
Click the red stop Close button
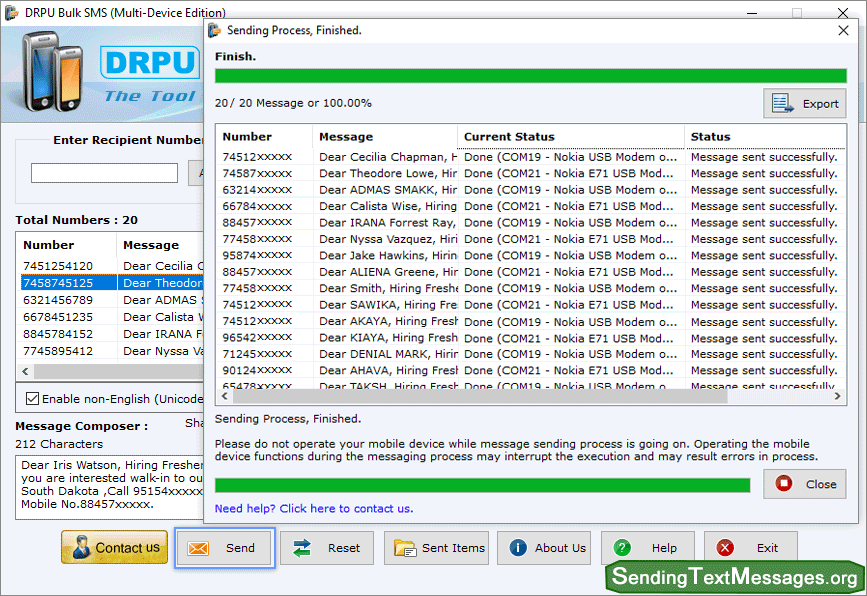coord(804,484)
